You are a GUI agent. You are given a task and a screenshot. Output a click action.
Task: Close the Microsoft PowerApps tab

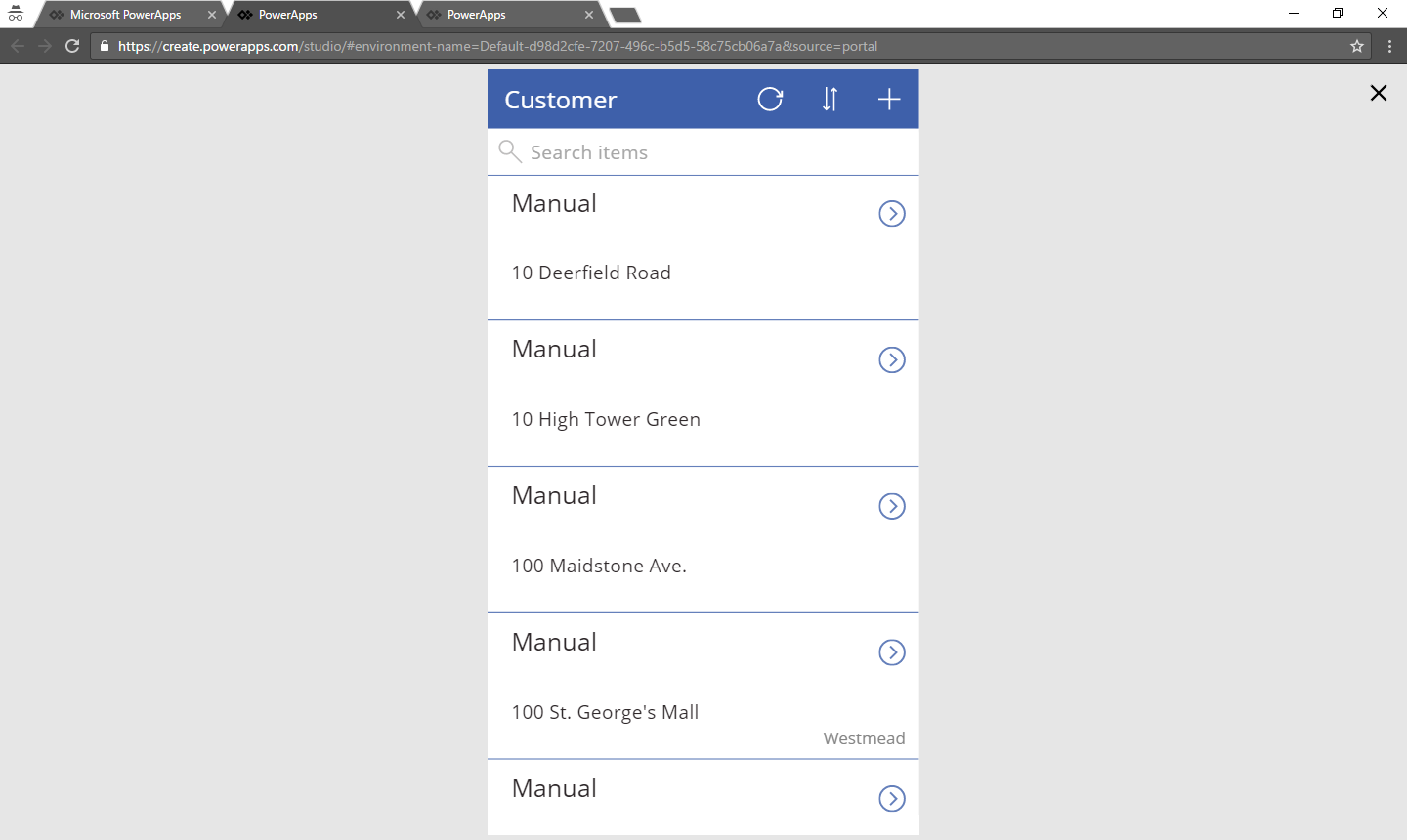pyautogui.click(x=212, y=15)
